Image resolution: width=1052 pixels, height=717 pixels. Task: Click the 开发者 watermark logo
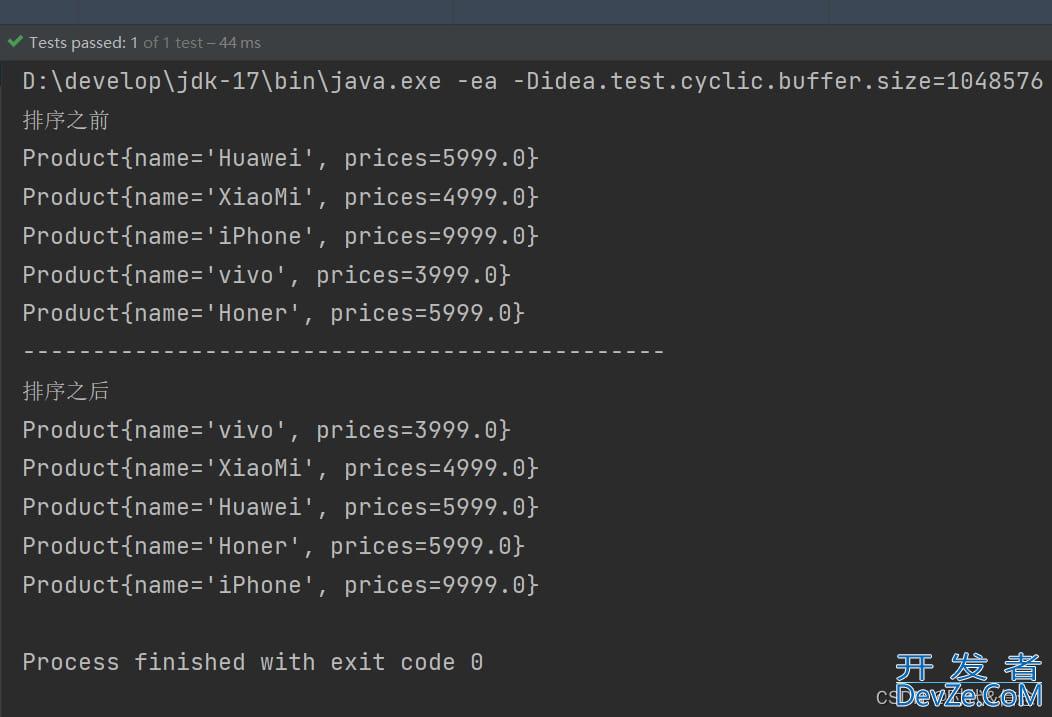(x=969, y=667)
